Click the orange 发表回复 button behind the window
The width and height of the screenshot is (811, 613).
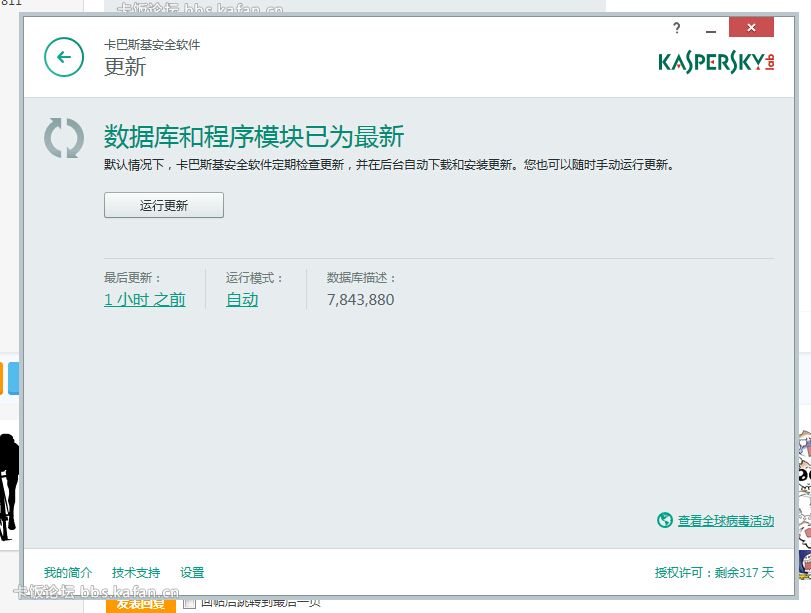tap(141, 604)
